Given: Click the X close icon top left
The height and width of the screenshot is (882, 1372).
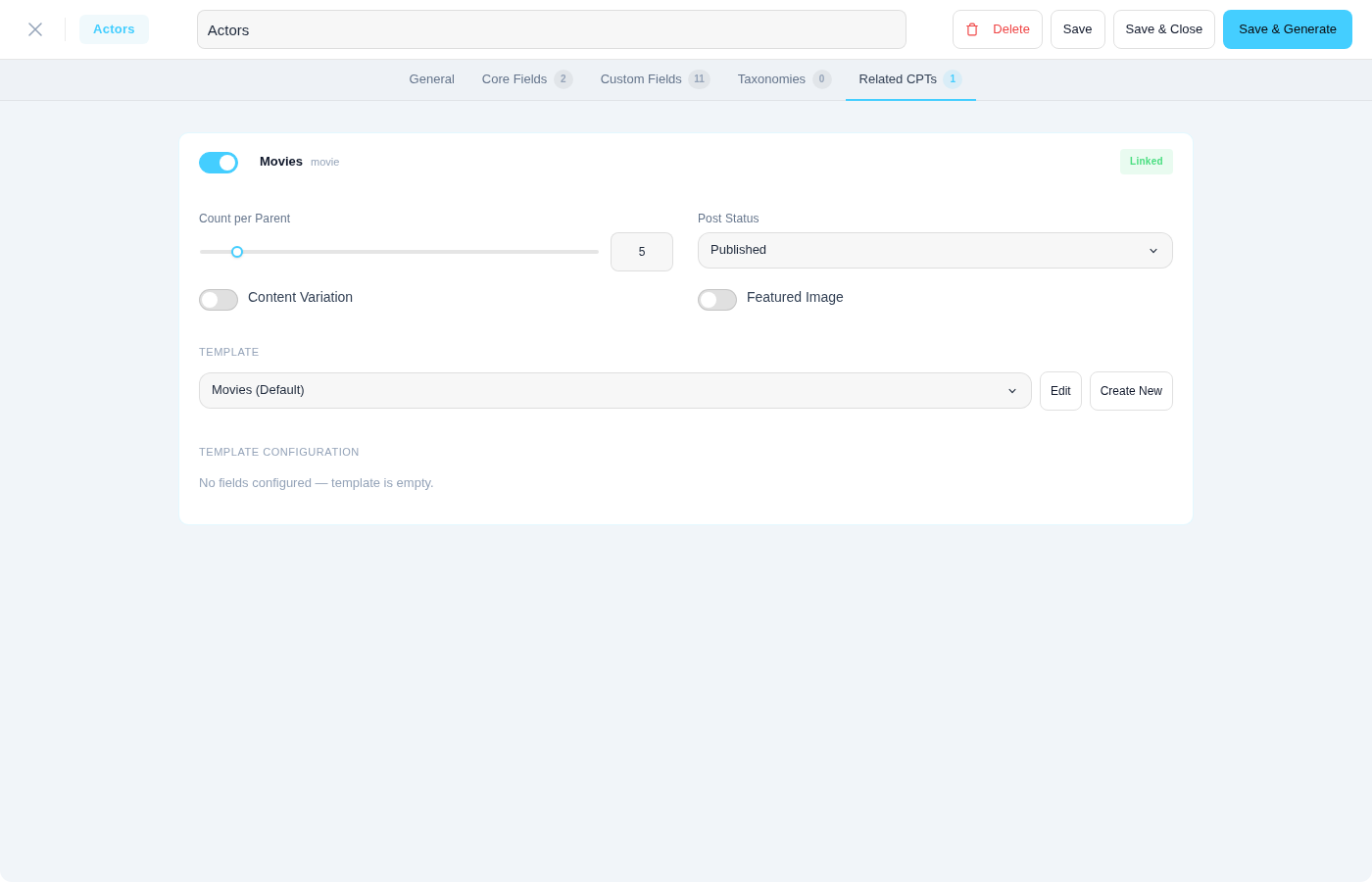Looking at the screenshot, I should tap(35, 29).
